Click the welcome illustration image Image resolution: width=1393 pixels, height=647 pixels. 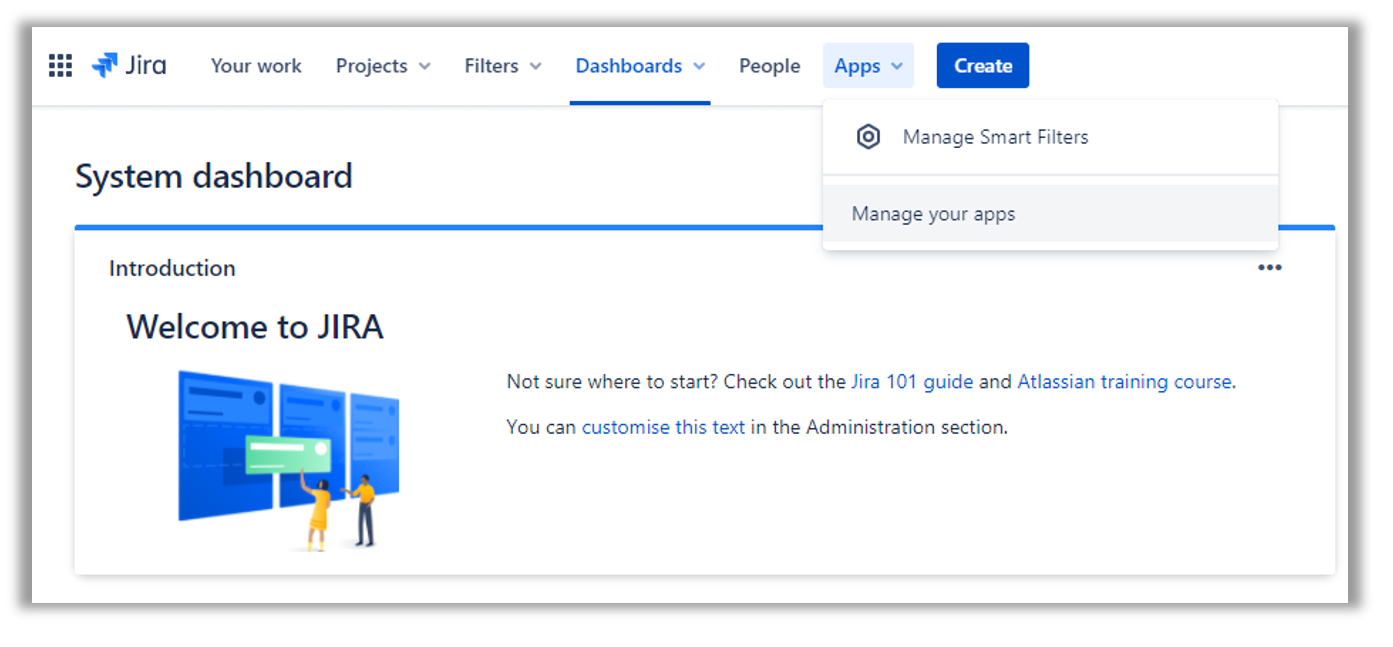[288, 460]
